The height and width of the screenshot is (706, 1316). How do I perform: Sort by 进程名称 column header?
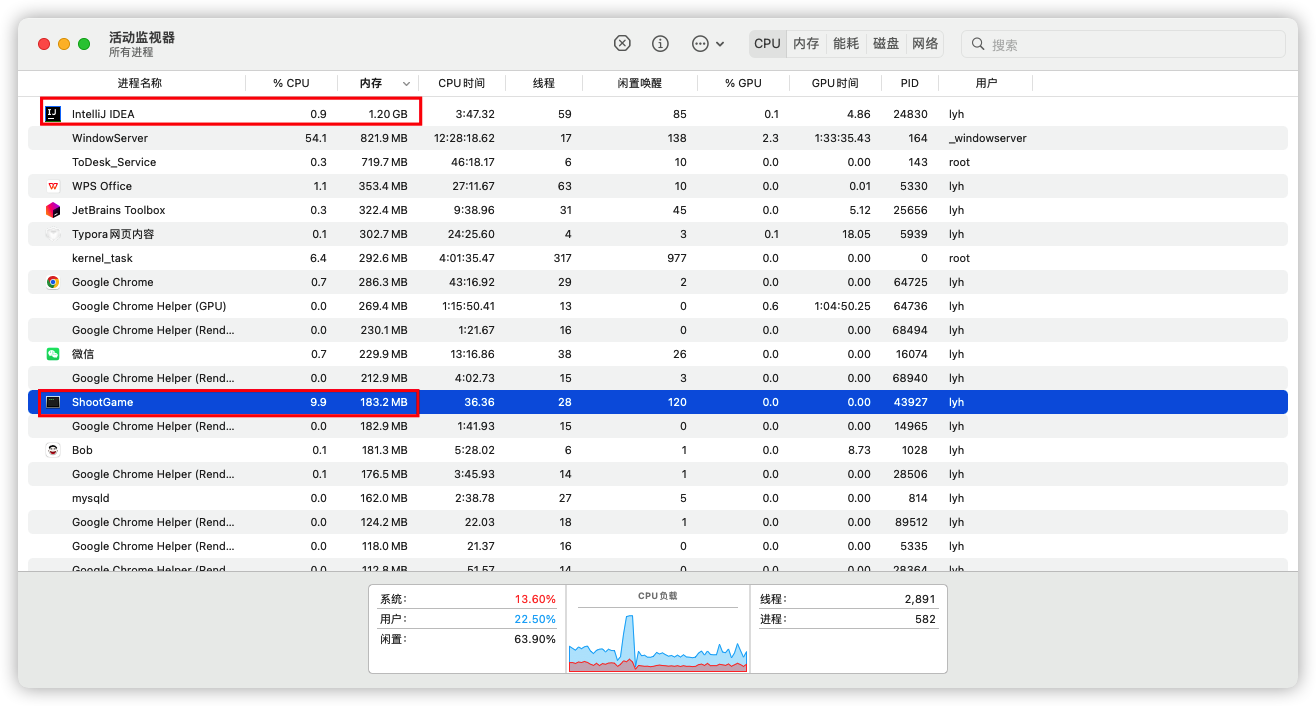coord(139,83)
